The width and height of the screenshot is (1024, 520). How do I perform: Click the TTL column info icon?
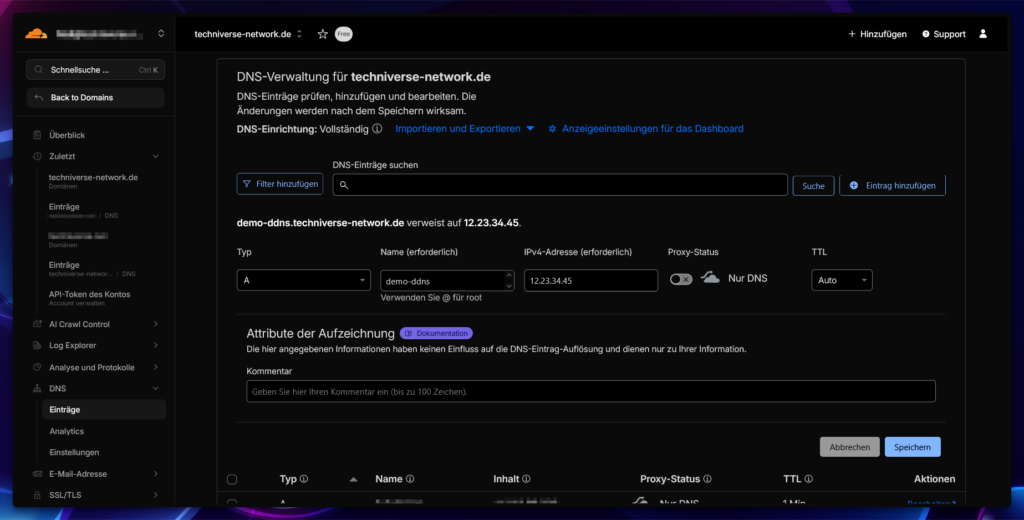pos(807,480)
